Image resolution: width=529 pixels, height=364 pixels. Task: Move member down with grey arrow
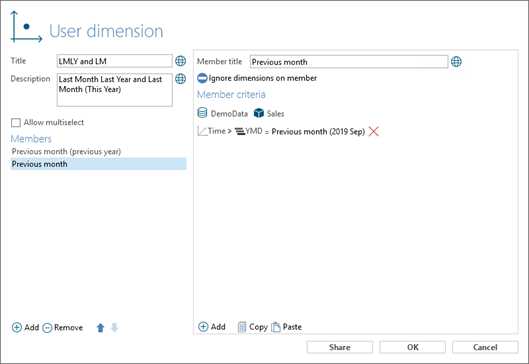coord(115,327)
